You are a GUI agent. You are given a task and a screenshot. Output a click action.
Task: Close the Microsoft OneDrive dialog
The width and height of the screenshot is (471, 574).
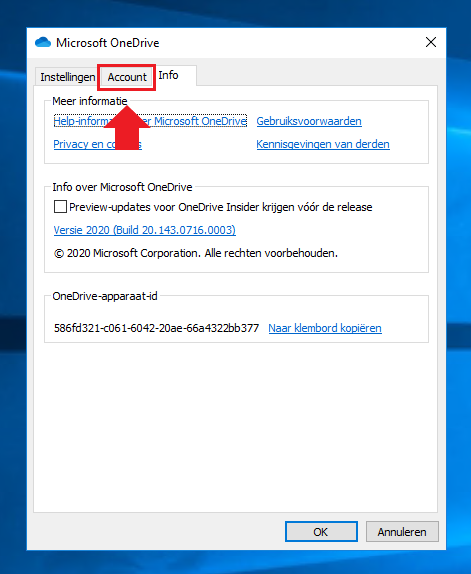pos(431,42)
